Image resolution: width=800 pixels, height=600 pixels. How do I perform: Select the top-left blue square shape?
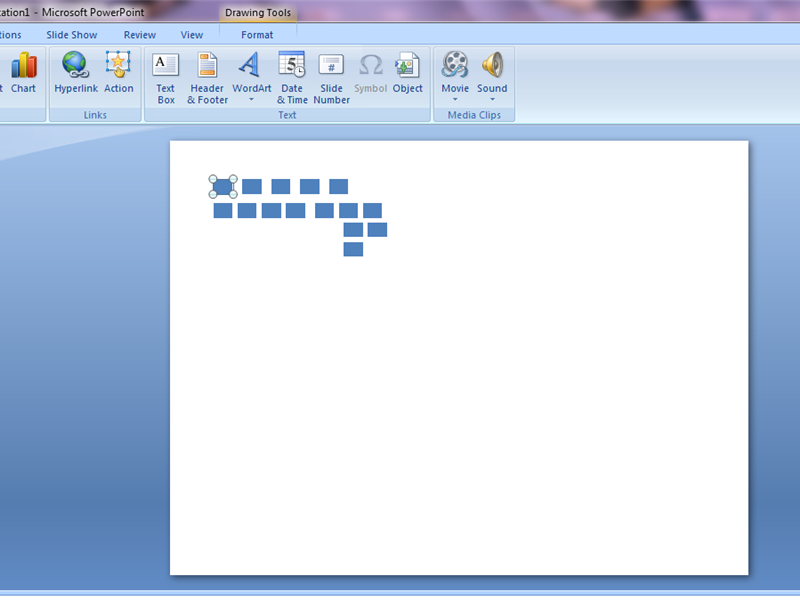click(222, 187)
